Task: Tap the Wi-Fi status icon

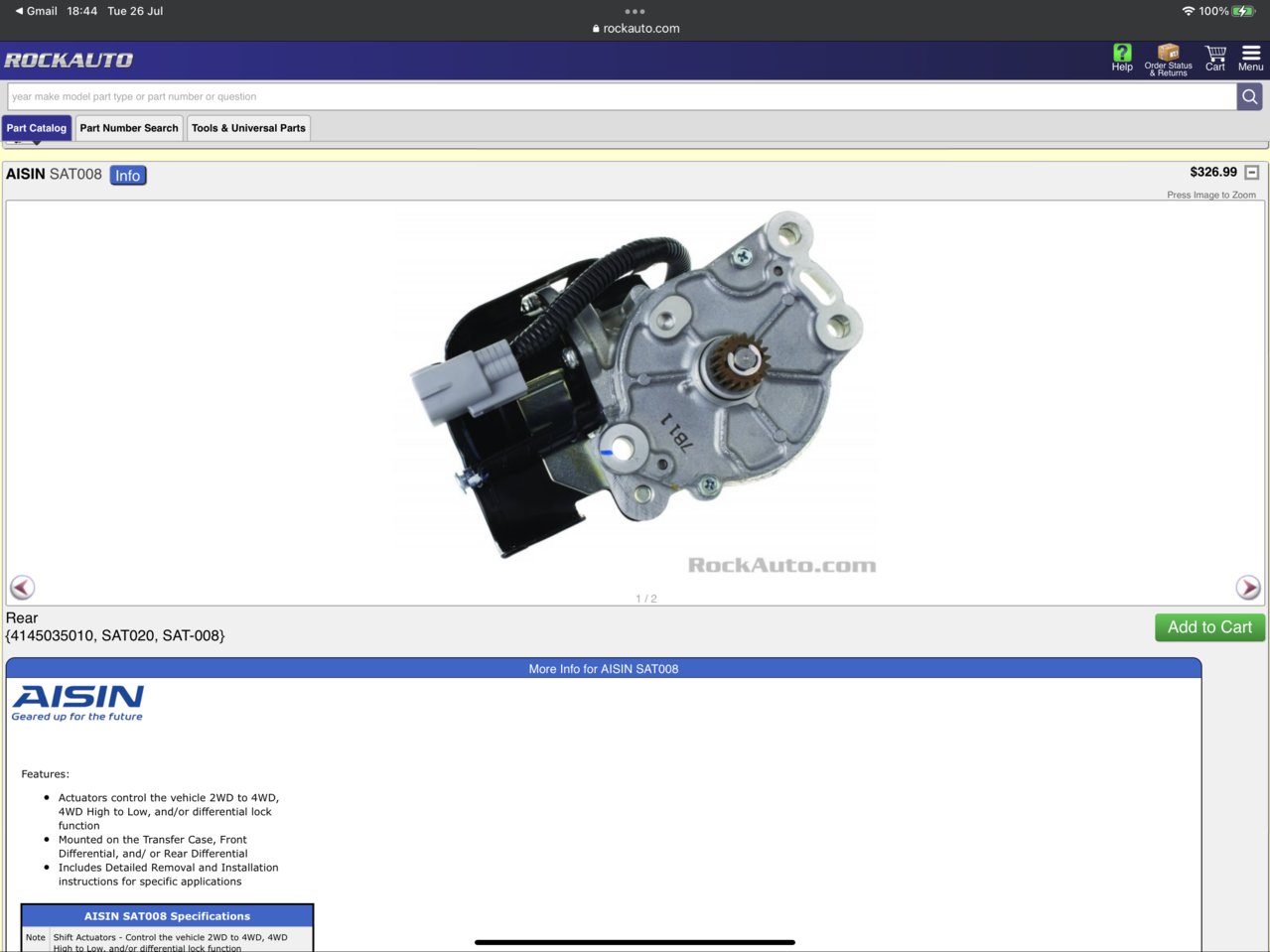Action: [x=1188, y=11]
